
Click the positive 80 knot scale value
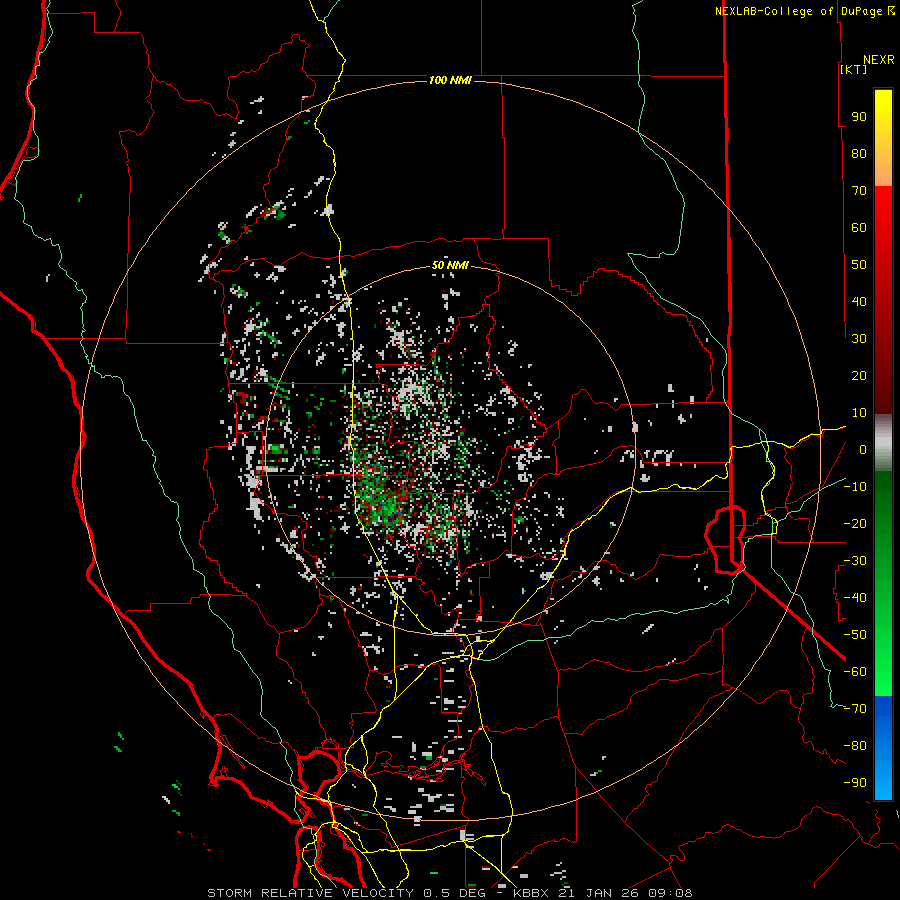(859, 153)
